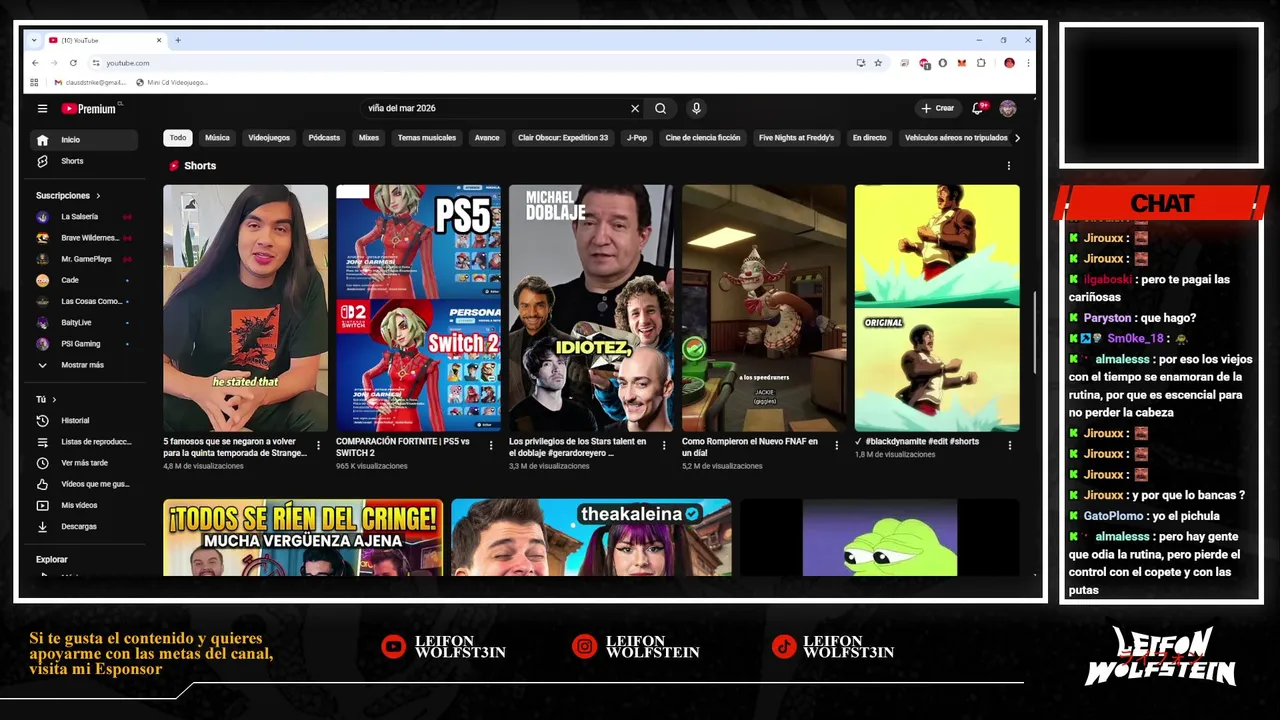This screenshot has width=1280, height=720.
Task: Open PSI Gaming subscription channel
Action: pyautogui.click(x=84, y=344)
